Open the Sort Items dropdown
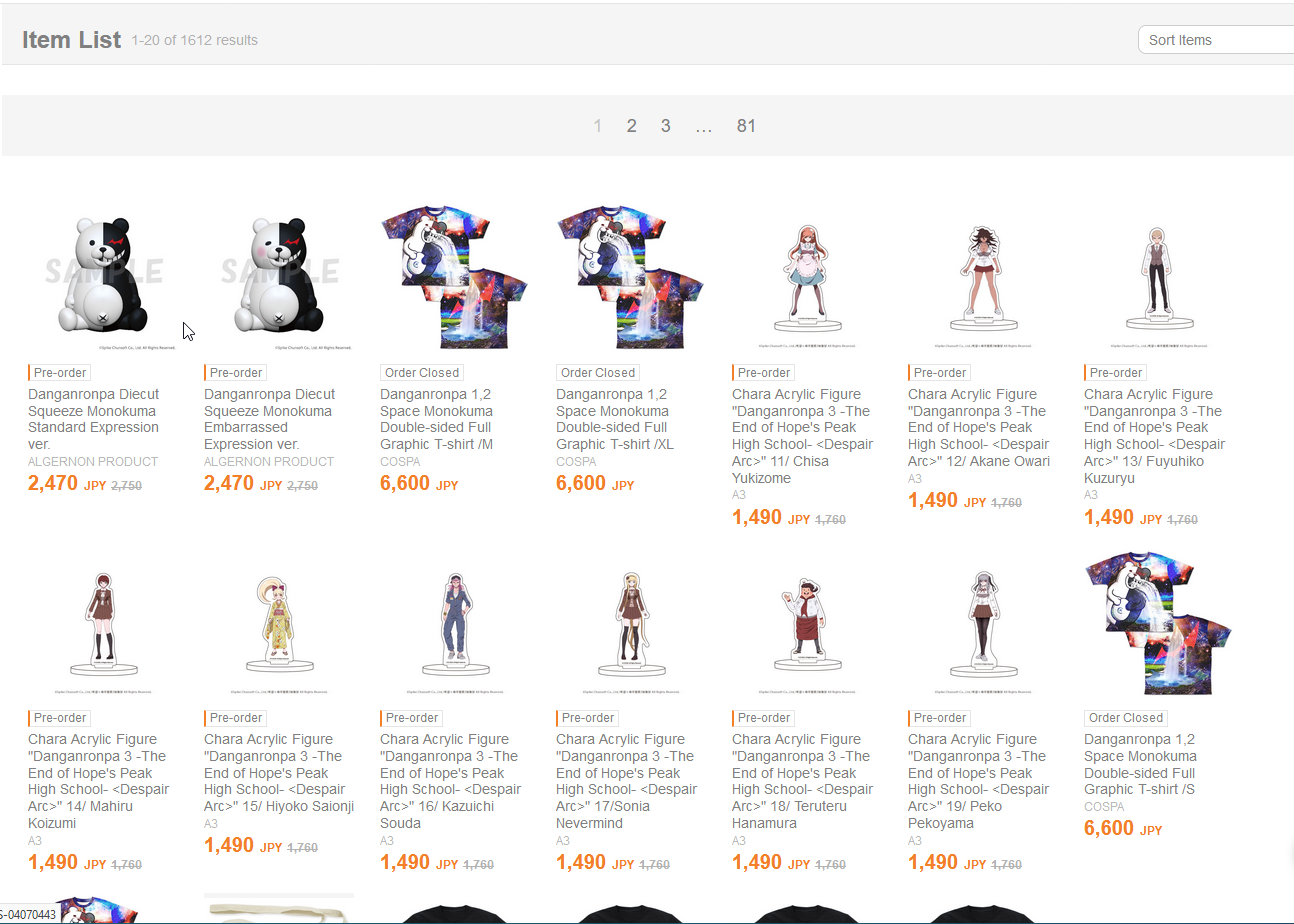1294x924 pixels. click(1215, 40)
